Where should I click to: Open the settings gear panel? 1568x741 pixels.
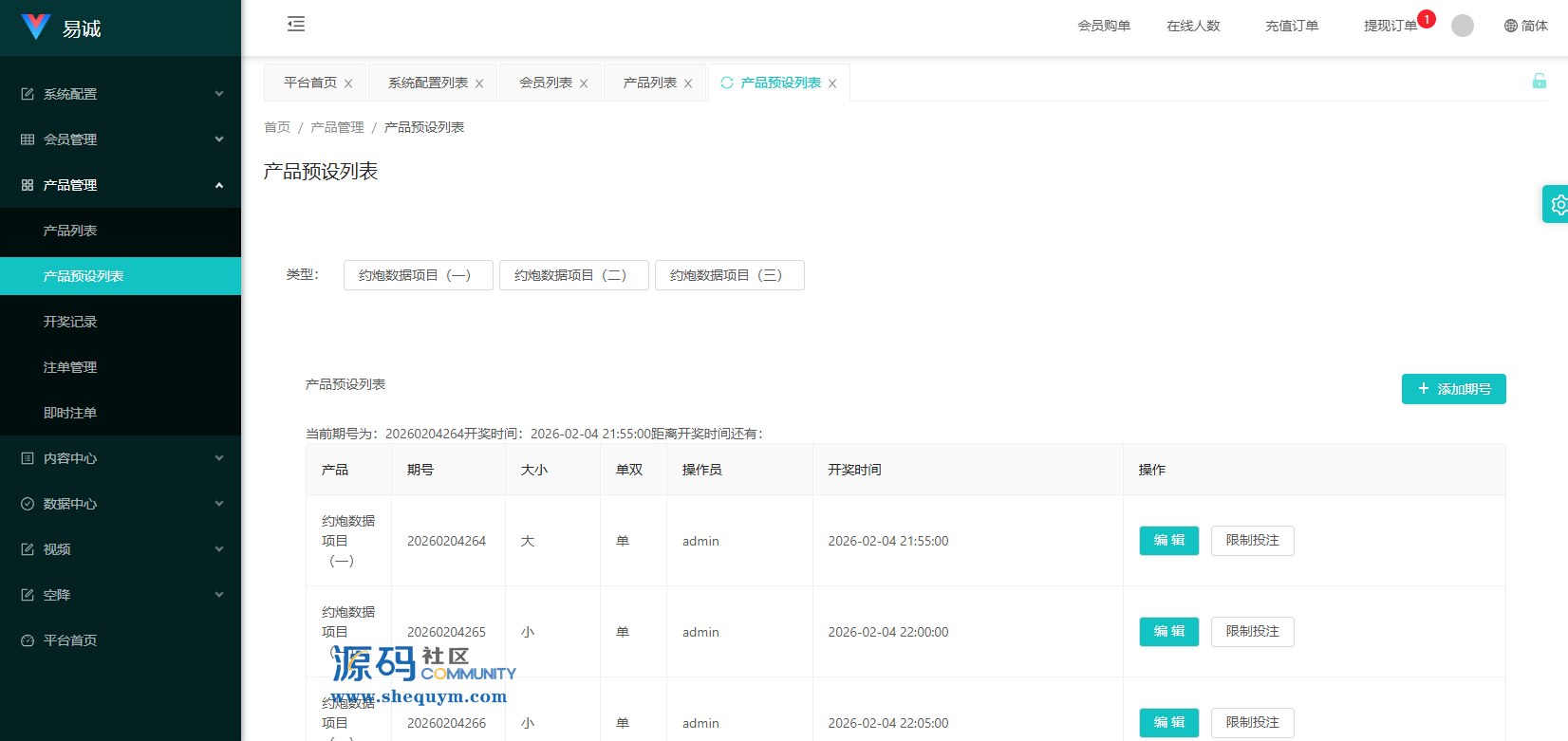[1558, 204]
